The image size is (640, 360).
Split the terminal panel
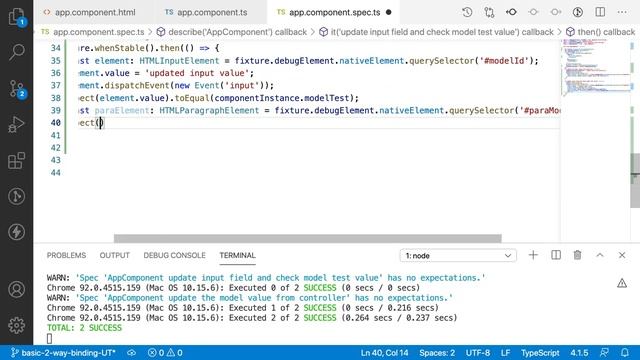pyautogui.click(x=556, y=255)
